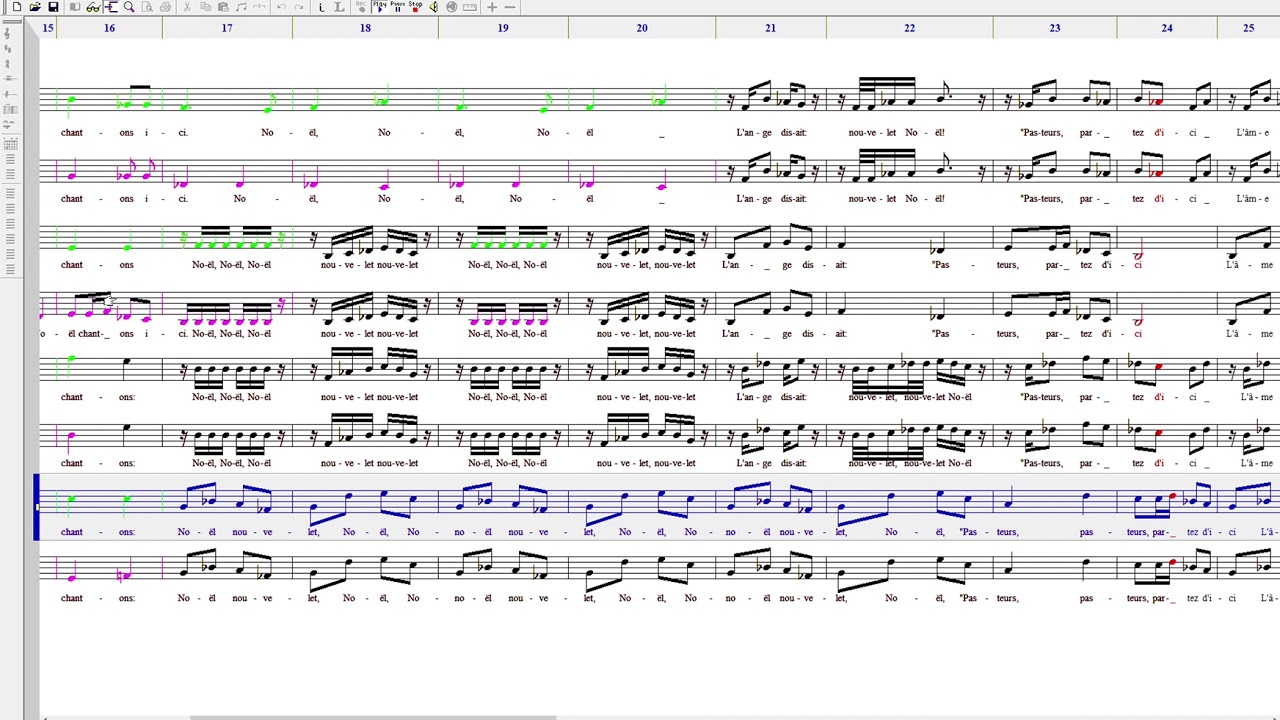Zoom in with the plus icon
The height and width of the screenshot is (720, 1280).
point(491,7)
